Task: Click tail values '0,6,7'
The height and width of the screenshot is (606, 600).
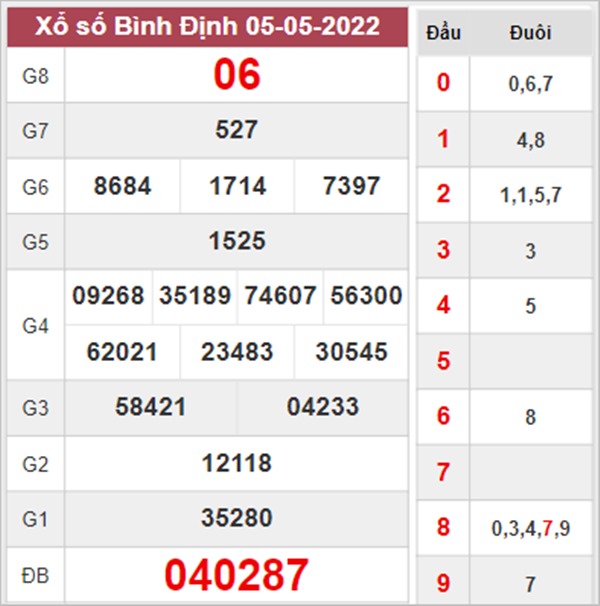Action: click(530, 84)
